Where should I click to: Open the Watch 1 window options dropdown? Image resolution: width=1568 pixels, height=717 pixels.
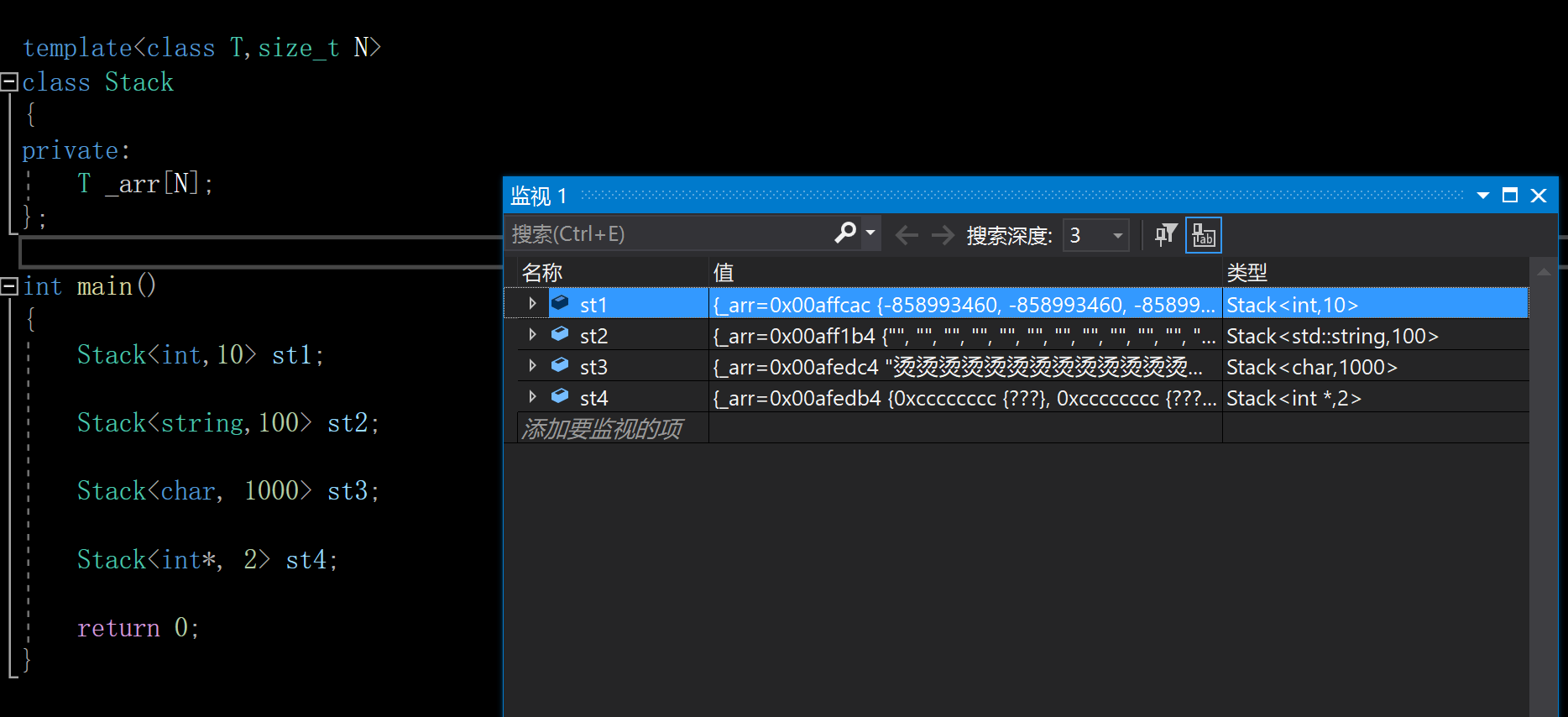coord(1483,196)
